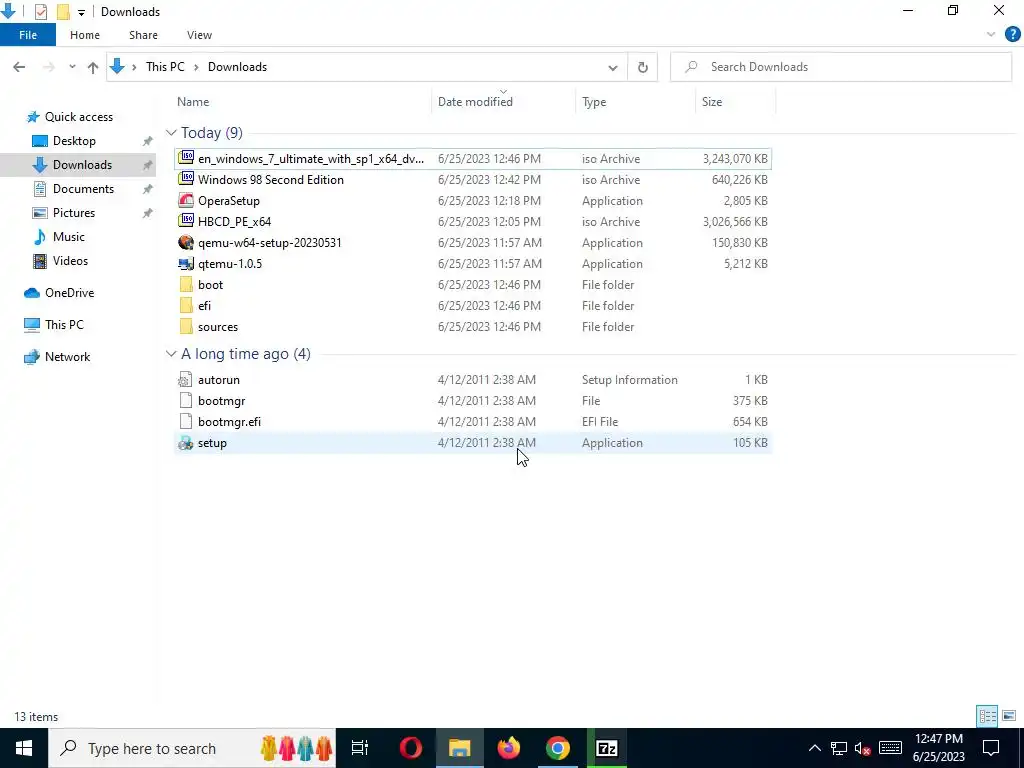Image resolution: width=1024 pixels, height=768 pixels.
Task: Open Network in the navigation pane
Action: click(x=67, y=357)
